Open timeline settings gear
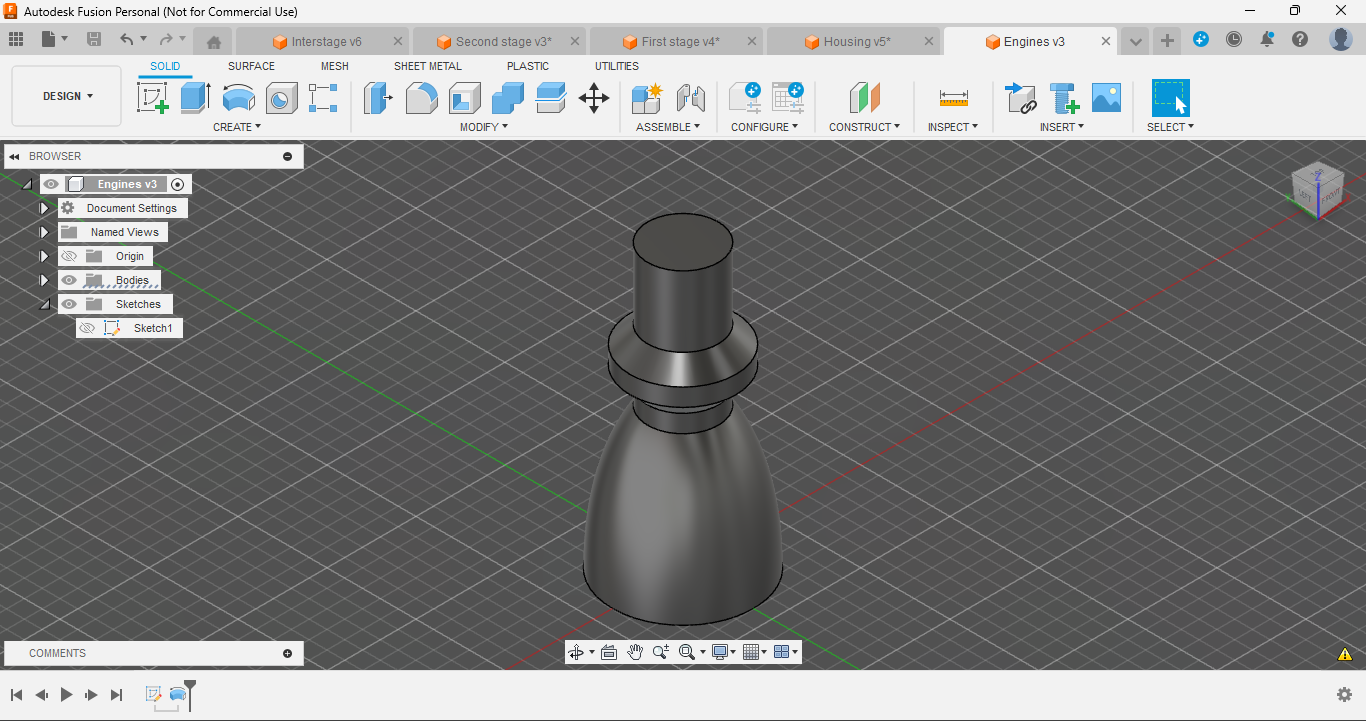The height and width of the screenshot is (721, 1366). 1344,694
